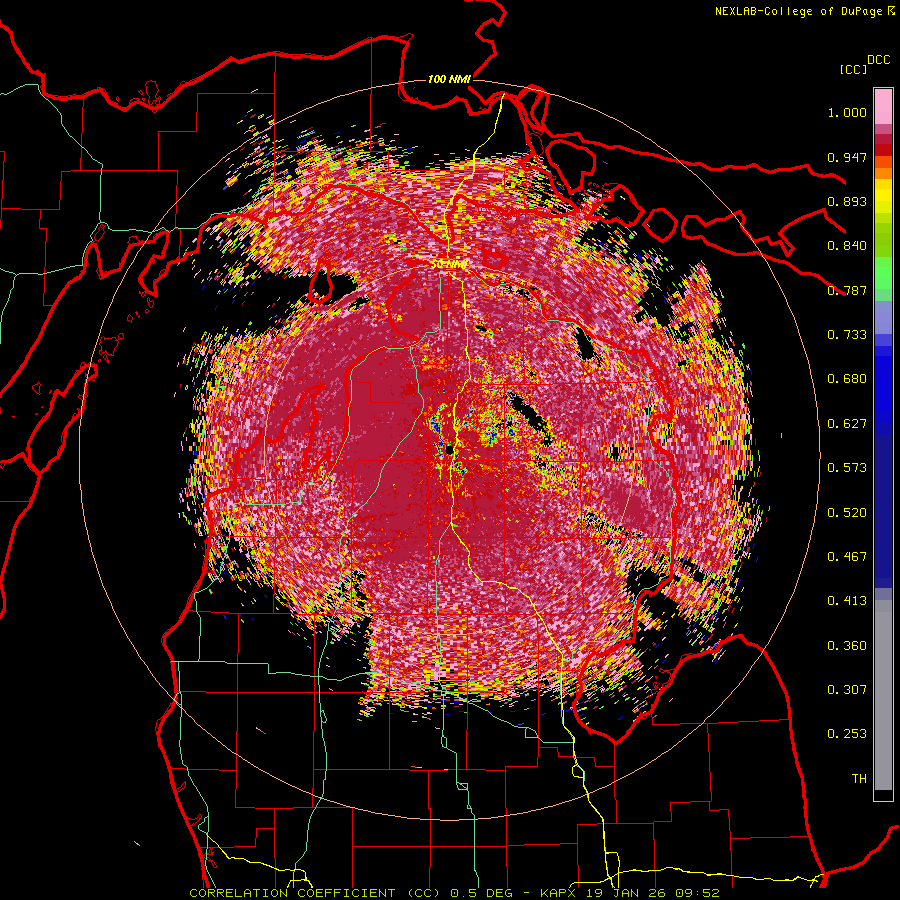This screenshot has height=900, width=900.
Task: Click the 0.947 scale value
Action: click(x=847, y=157)
